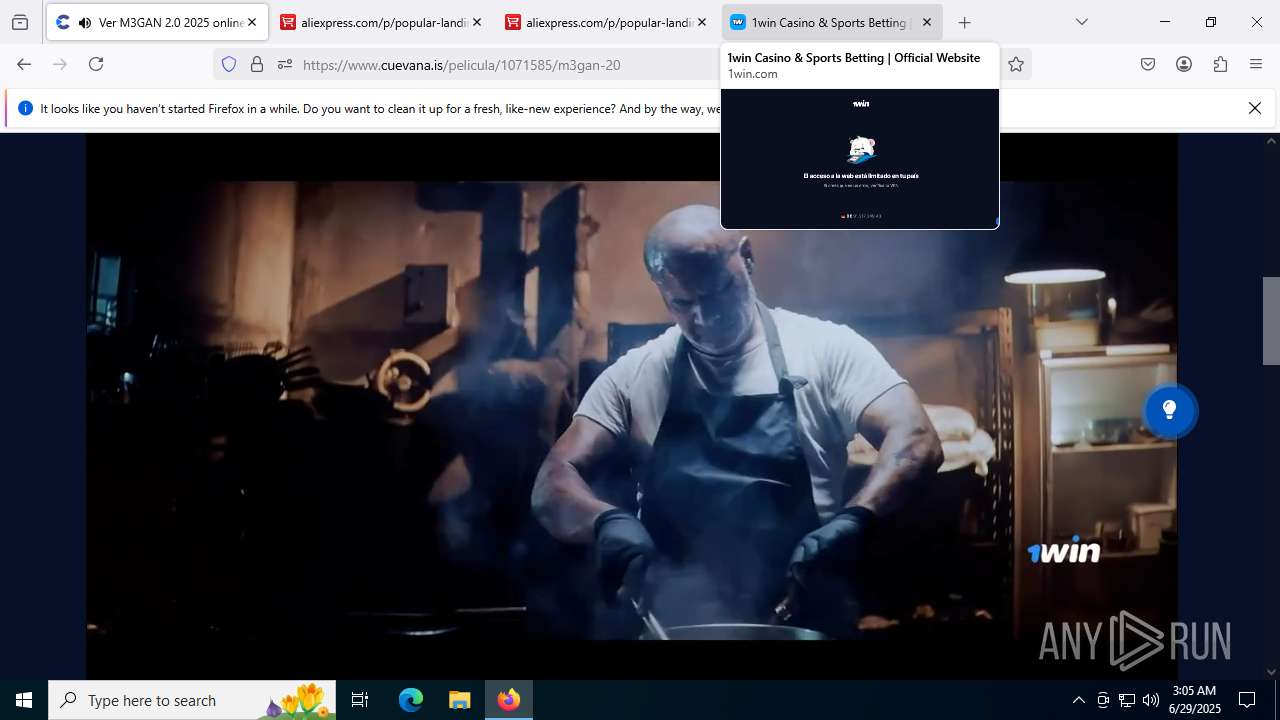Show hidden system tray icons
The width and height of the screenshot is (1280, 720).
pyautogui.click(x=1078, y=700)
